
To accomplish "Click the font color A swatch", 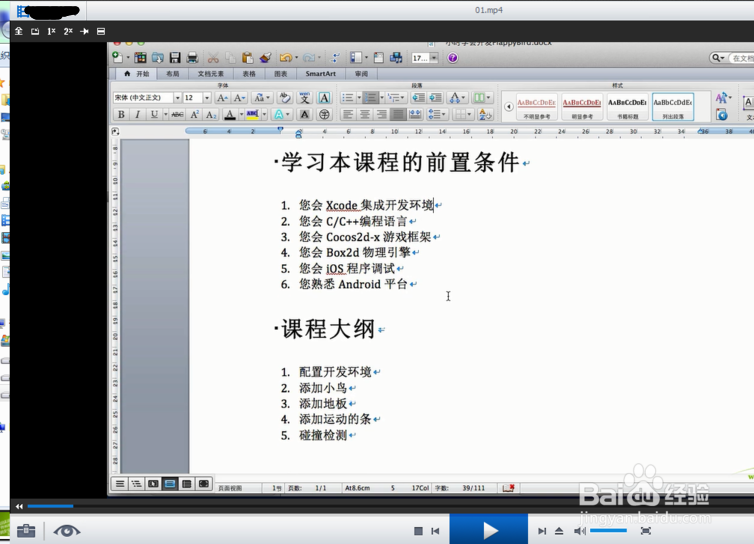I will [x=230, y=114].
